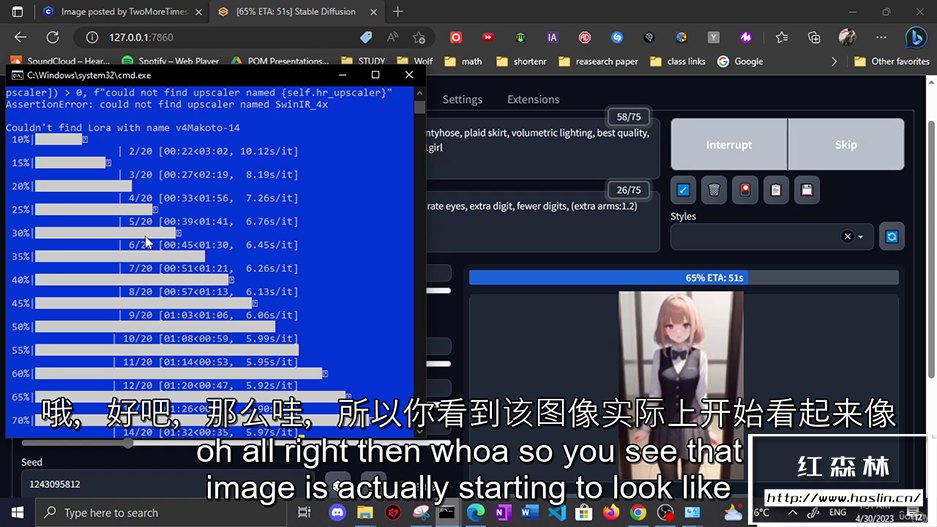Open Task View on taskbar
This screenshot has width=937, height=527.
point(304,513)
